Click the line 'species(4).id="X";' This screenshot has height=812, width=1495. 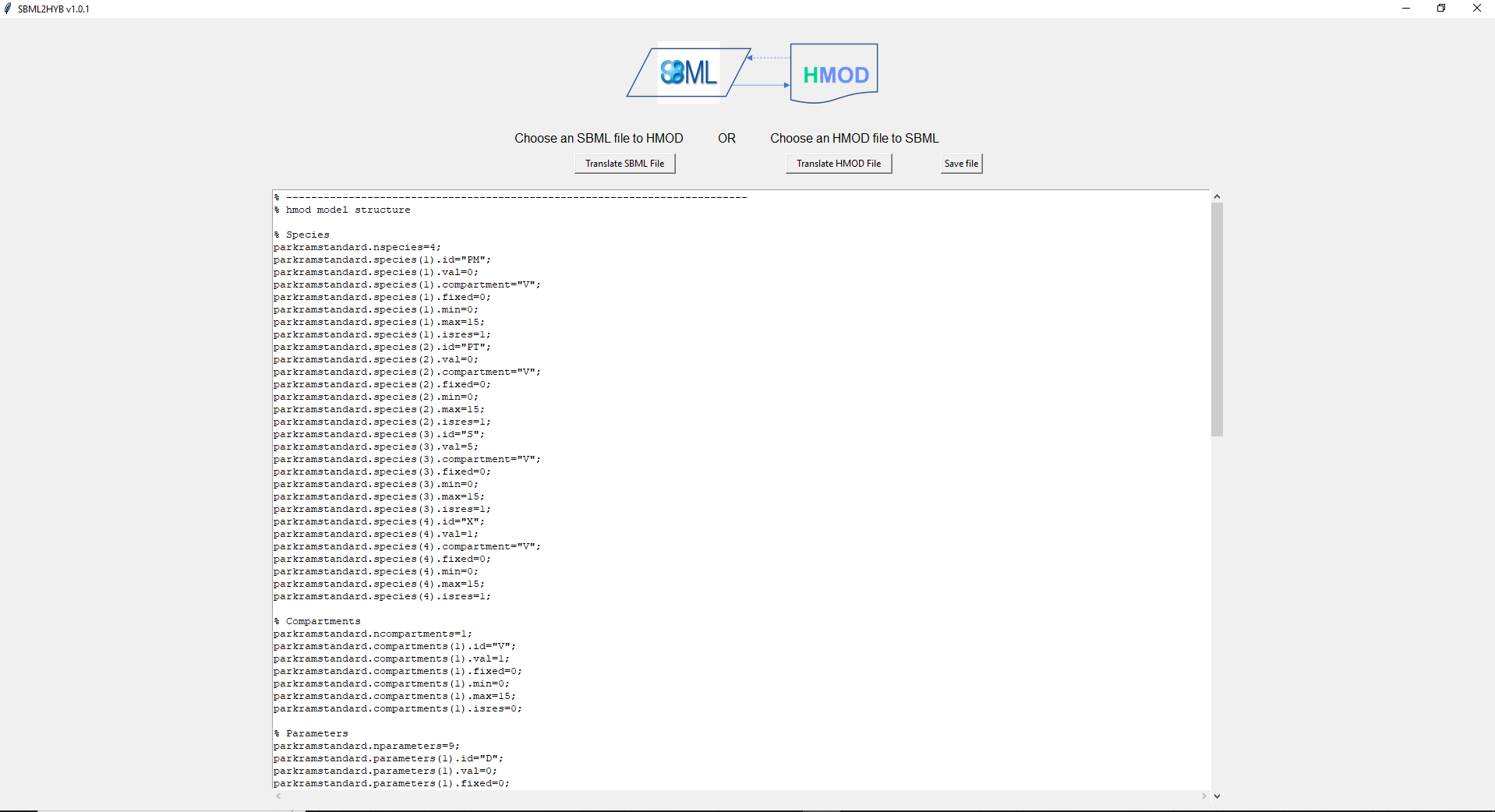click(379, 522)
